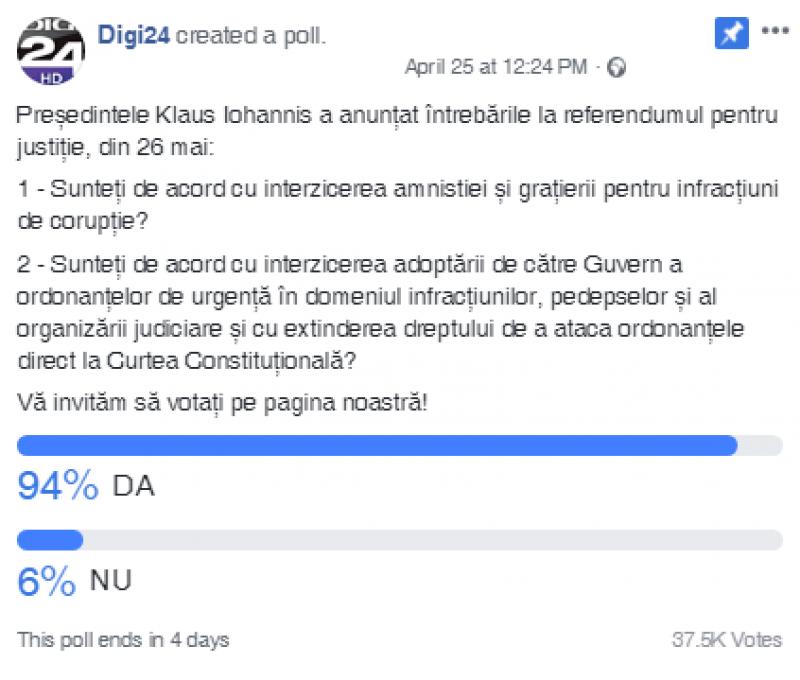Click "This poll ends in 4 days" text
The image size is (800, 680).
(x=123, y=640)
